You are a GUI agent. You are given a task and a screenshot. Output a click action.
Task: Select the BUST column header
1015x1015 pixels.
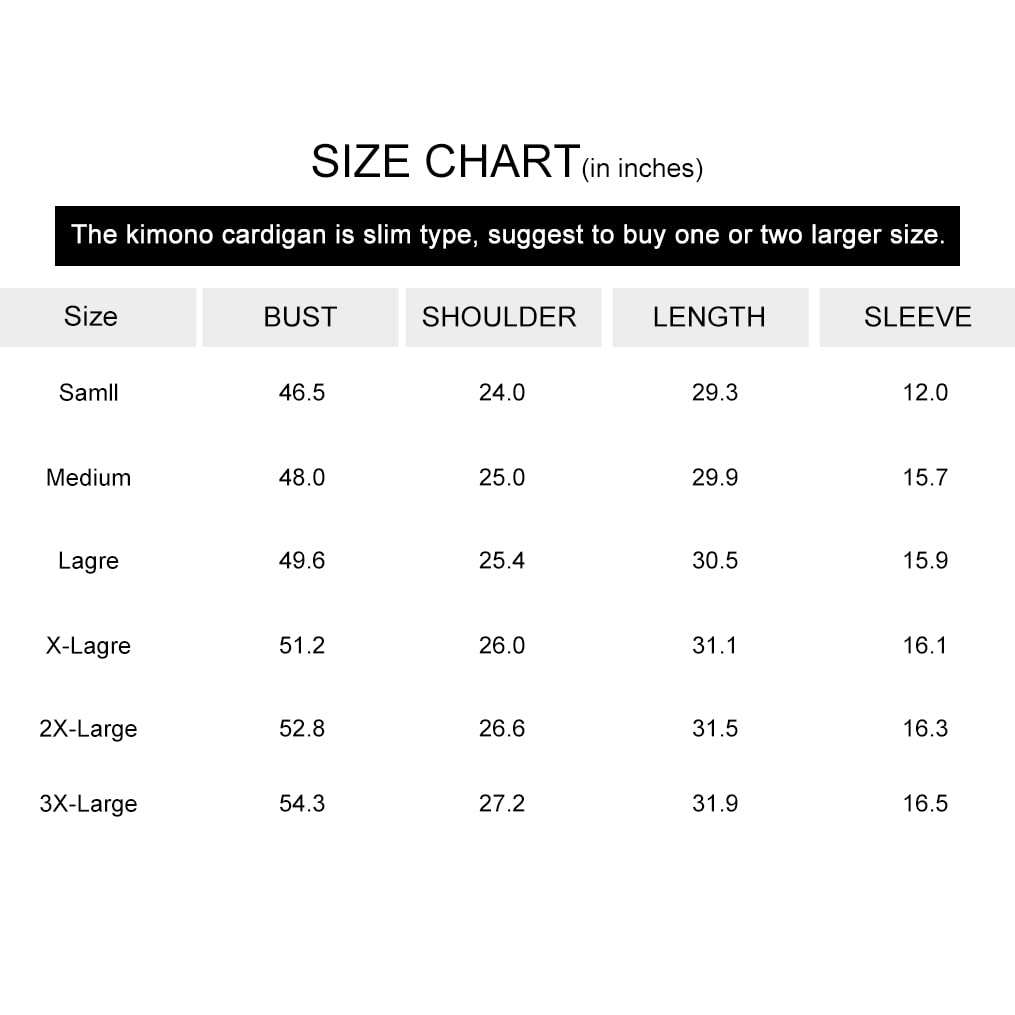pos(300,317)
